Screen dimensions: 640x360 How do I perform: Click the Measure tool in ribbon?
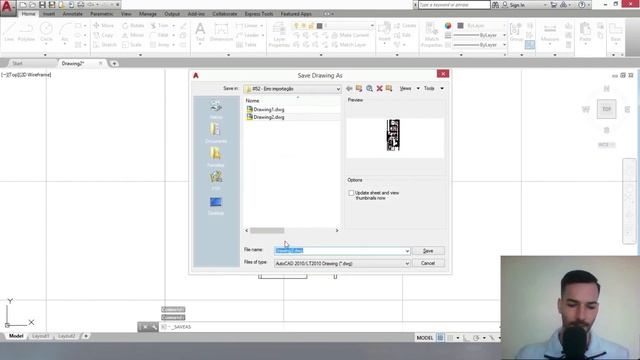(x=550, y=32)
